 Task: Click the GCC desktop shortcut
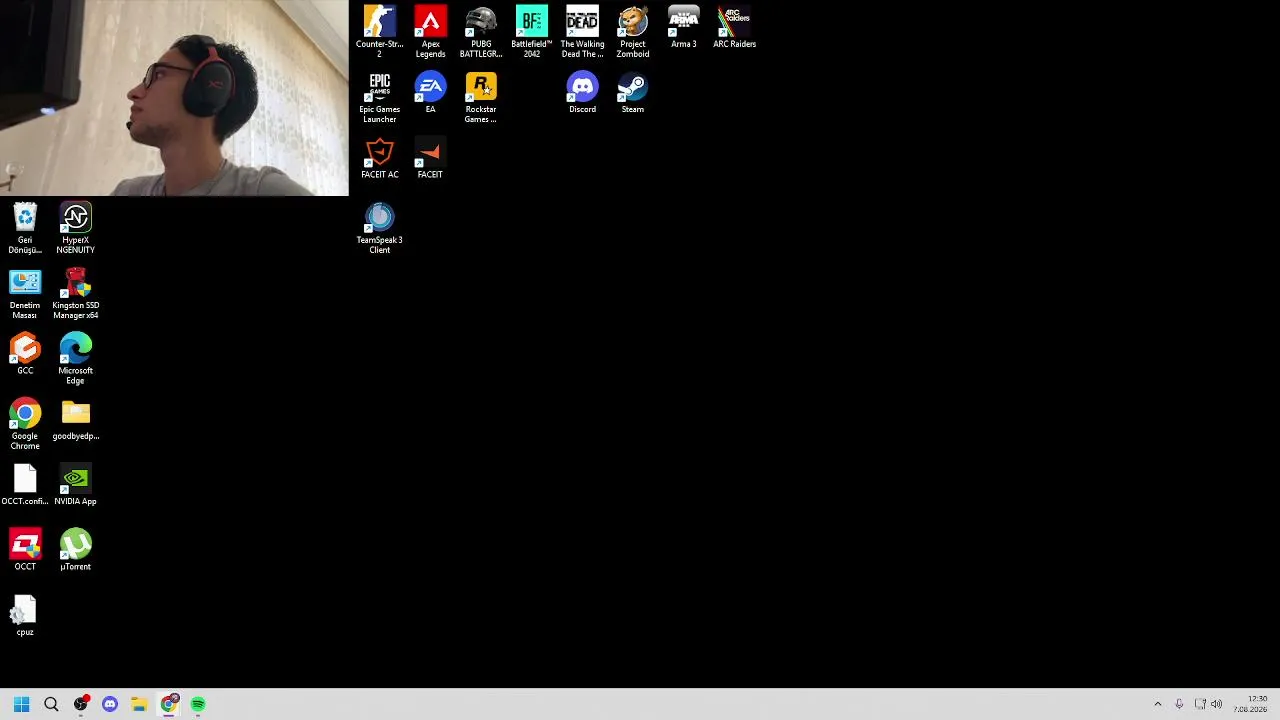pyautogui.click(x=25, y=354)
